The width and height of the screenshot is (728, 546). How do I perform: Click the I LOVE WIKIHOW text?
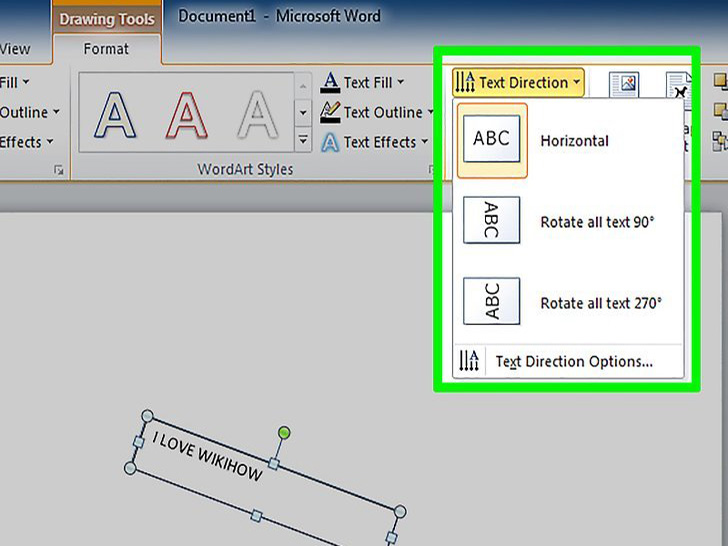[x=207, y=456]
